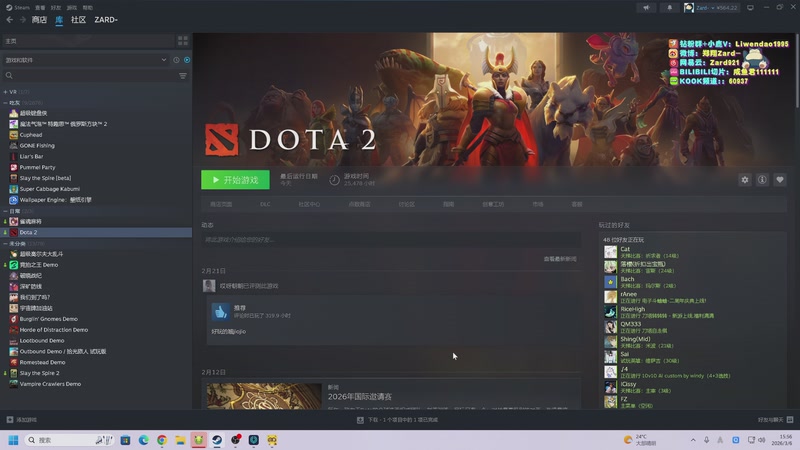Open the Windows Start menu
This screenshot has width=800, height=450.
[13, 440]
